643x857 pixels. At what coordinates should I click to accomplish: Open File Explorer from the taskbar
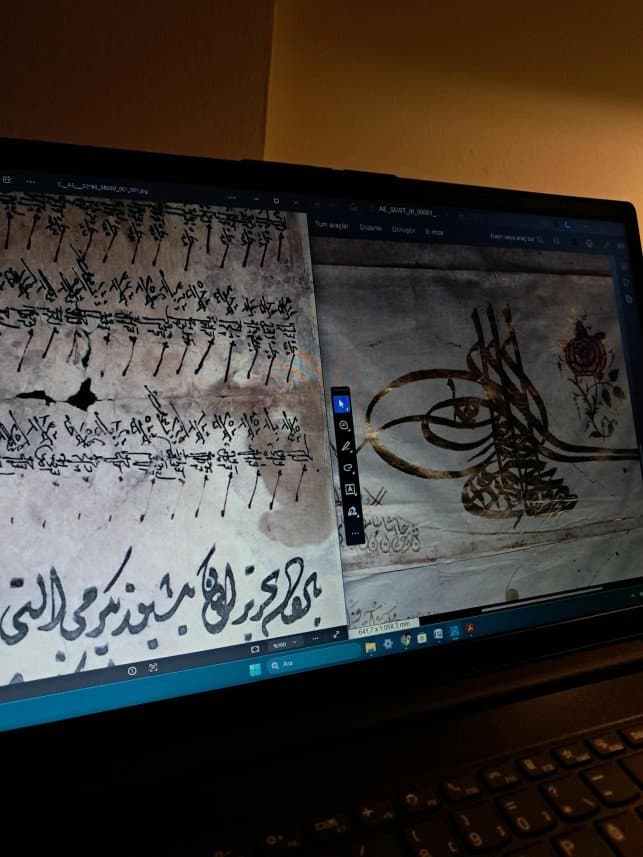click(x=370, y=648)
